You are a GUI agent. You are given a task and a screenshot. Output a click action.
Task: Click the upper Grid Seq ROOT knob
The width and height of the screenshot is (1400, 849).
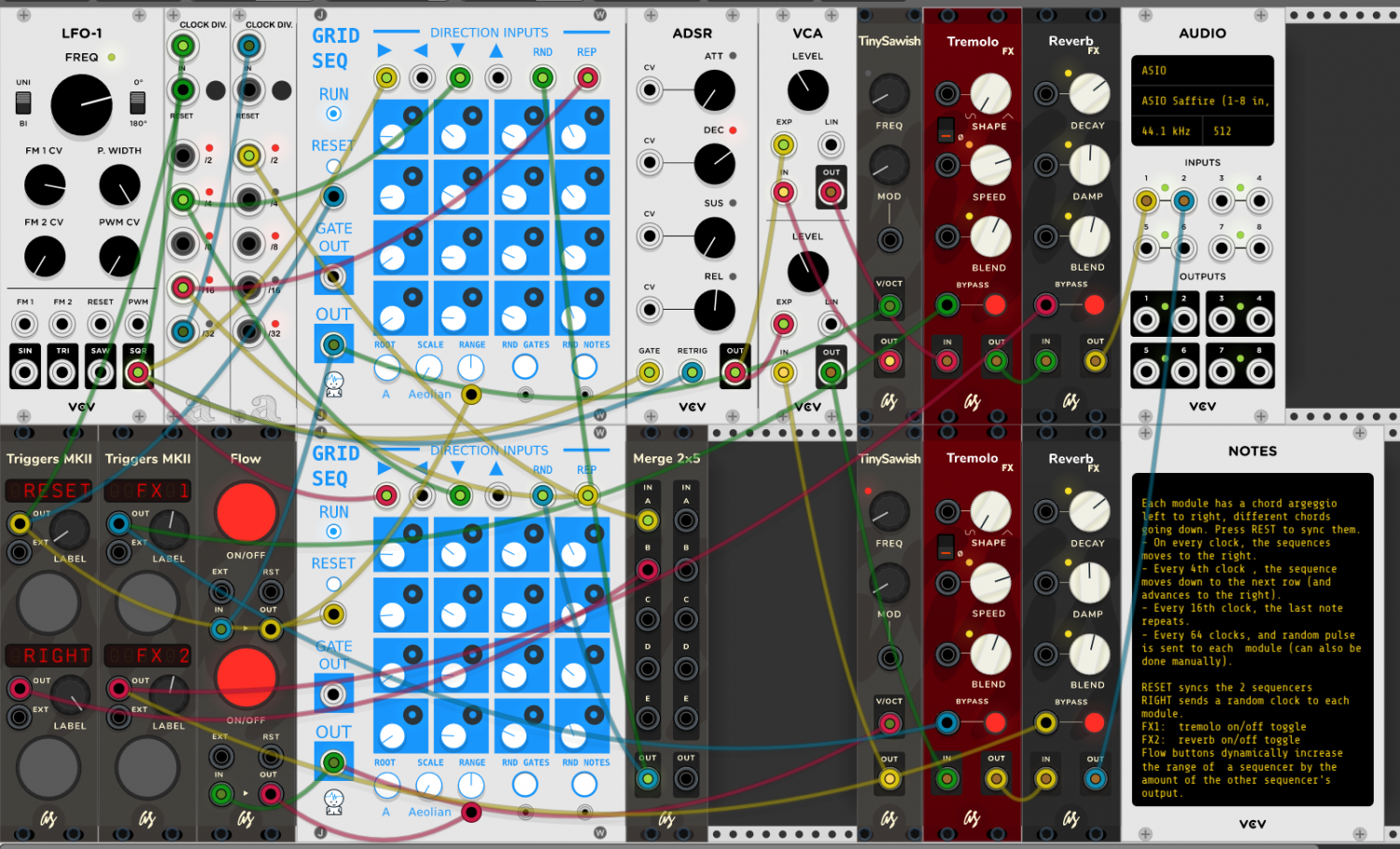tap(387, 367)
